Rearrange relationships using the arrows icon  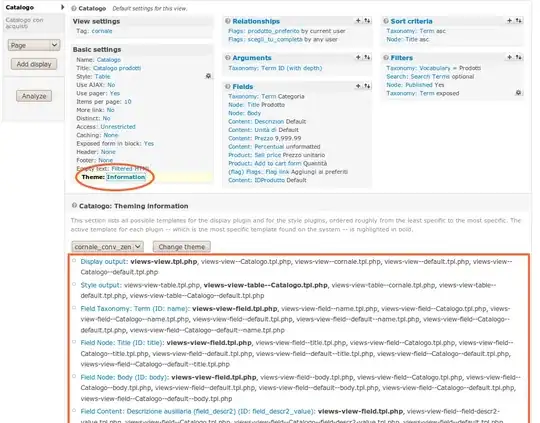point(367,21)
